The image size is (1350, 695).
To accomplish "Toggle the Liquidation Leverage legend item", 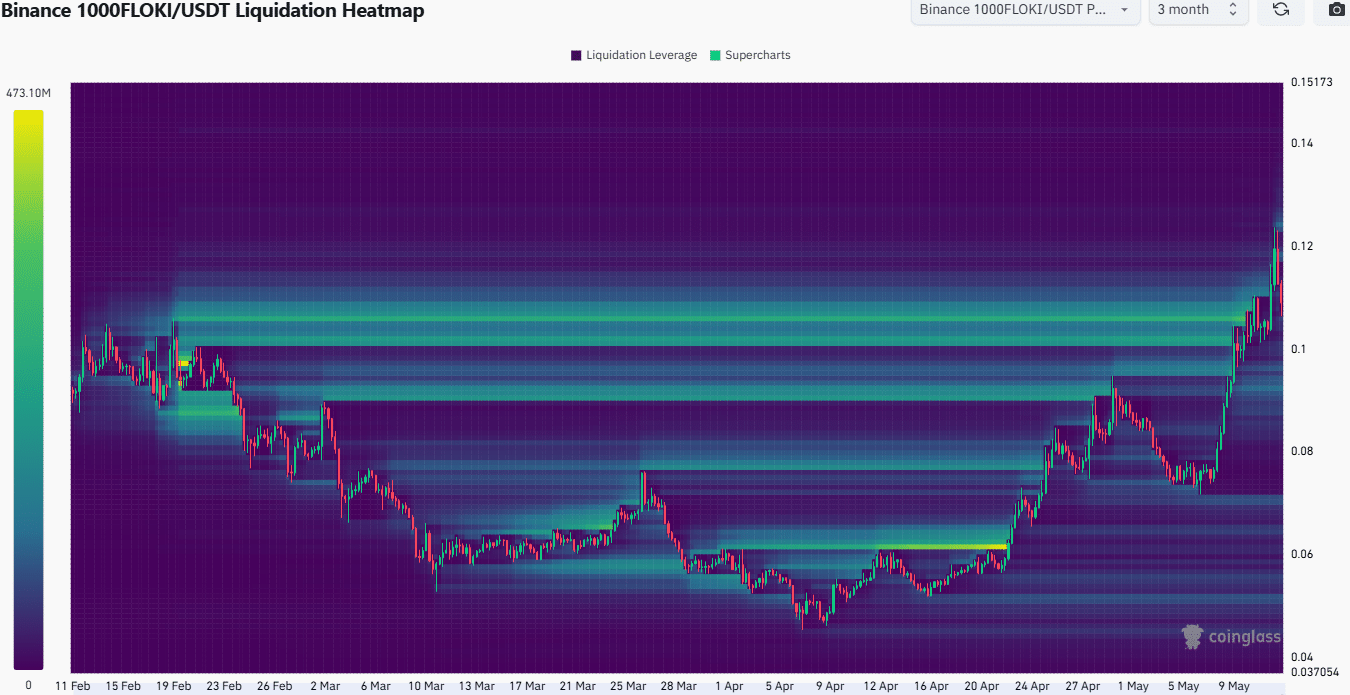I will click(x=634, y=55).
